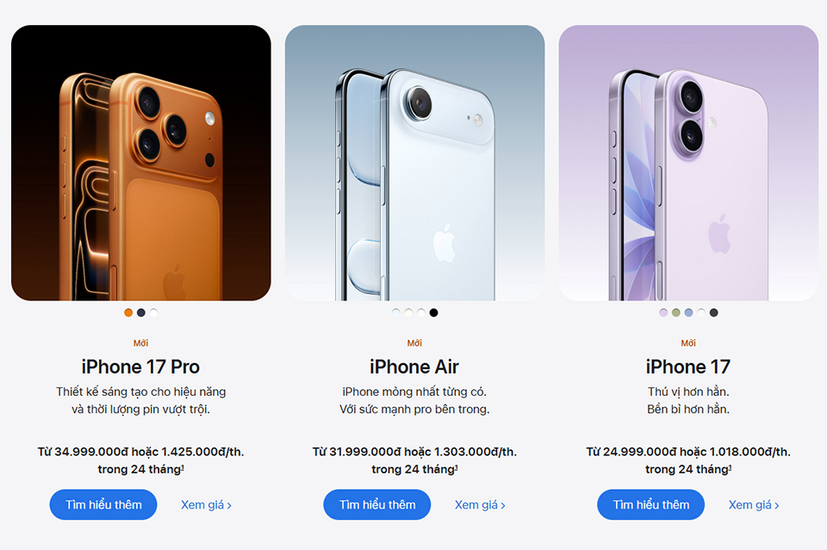Viewport: 827px width, 550px height.
Task: Select the lavender color dot for iPhone 17
Action: pos(663,313)
